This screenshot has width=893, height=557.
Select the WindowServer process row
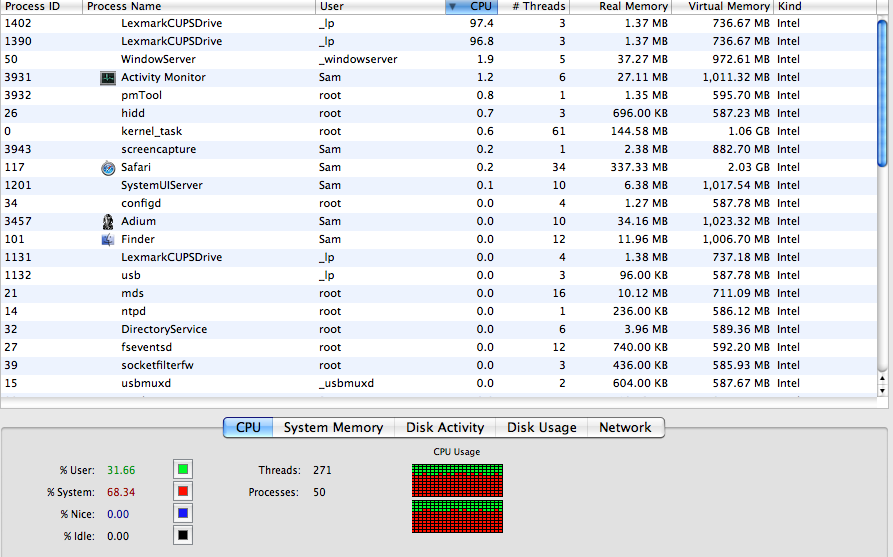[x=439, y=59]
